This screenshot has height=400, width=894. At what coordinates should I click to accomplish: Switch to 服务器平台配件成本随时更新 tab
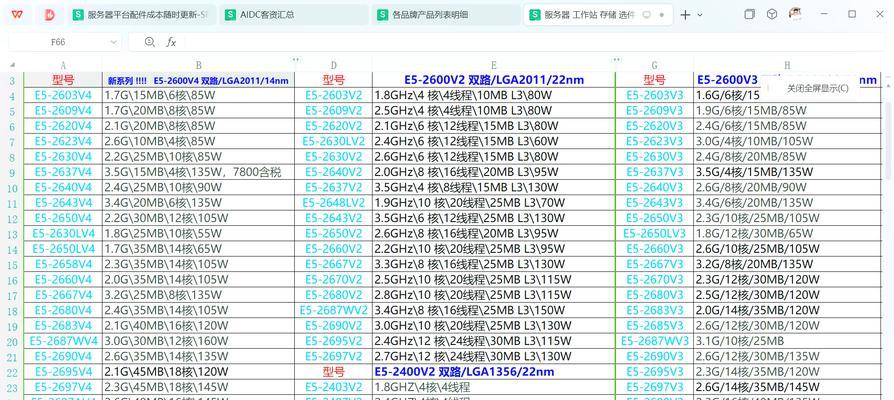tap(141, 15)
